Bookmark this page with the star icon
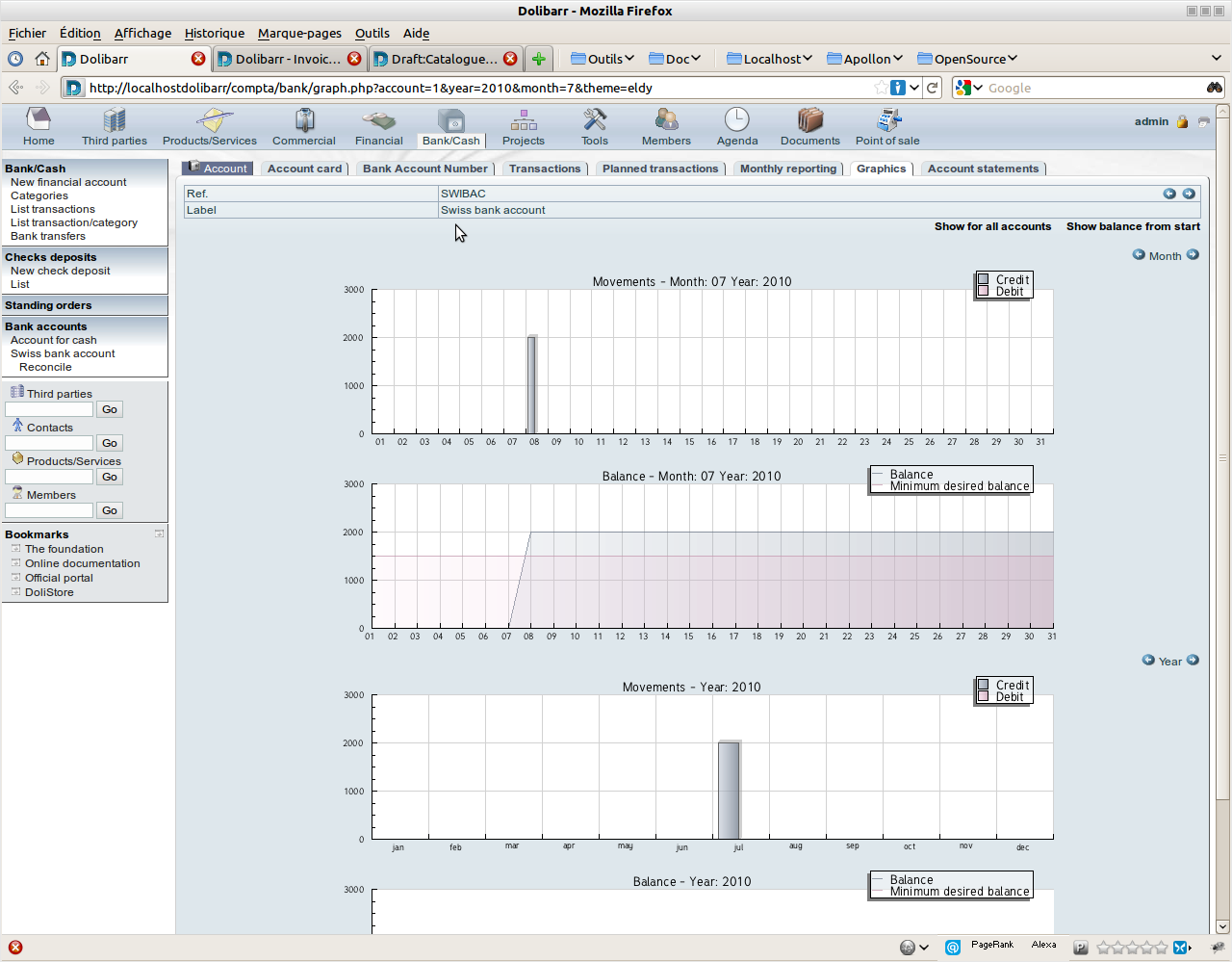Image resolution: width=1232 pixels, height=962 pixels. tap(881, 88)
